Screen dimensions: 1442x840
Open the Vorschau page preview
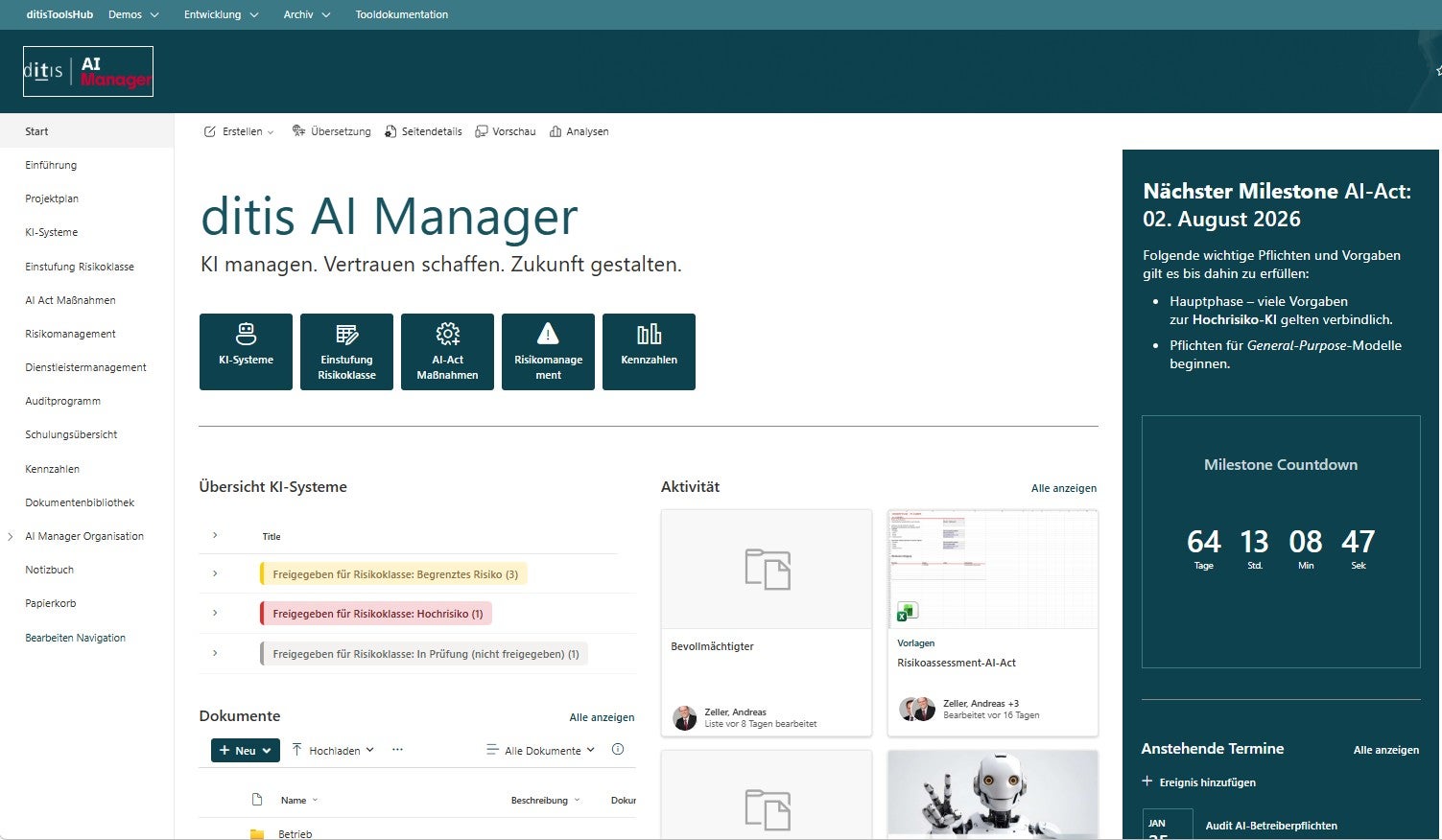coord(506,131)
